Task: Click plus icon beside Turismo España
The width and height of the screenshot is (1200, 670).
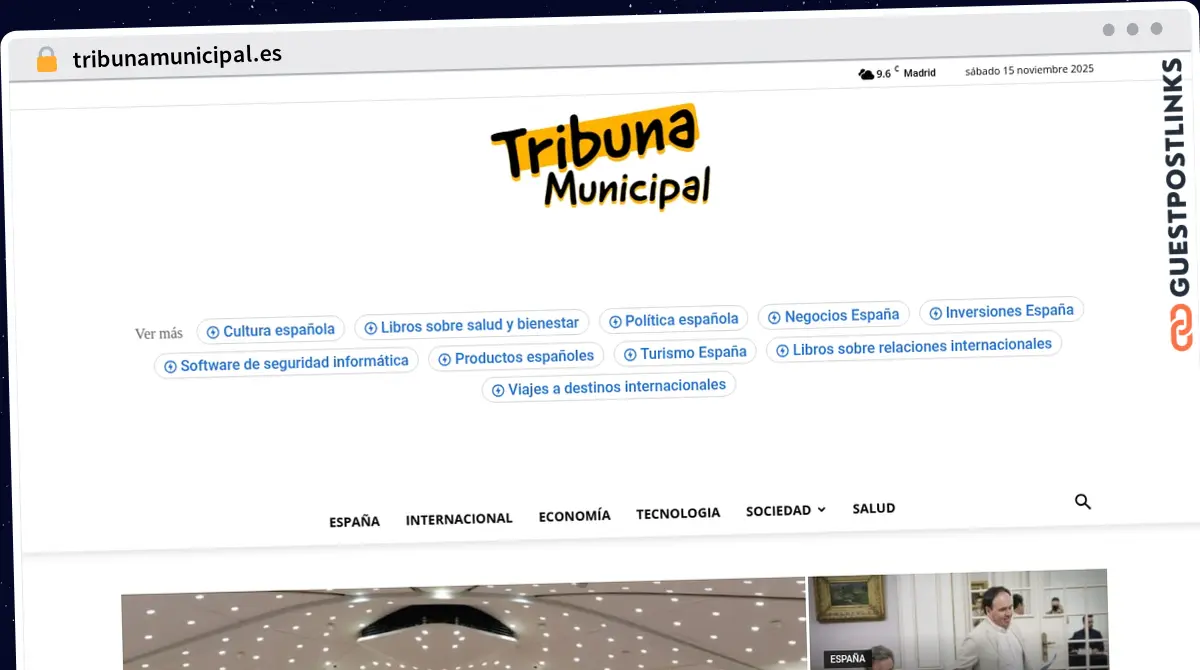Action: click(630, 354)
